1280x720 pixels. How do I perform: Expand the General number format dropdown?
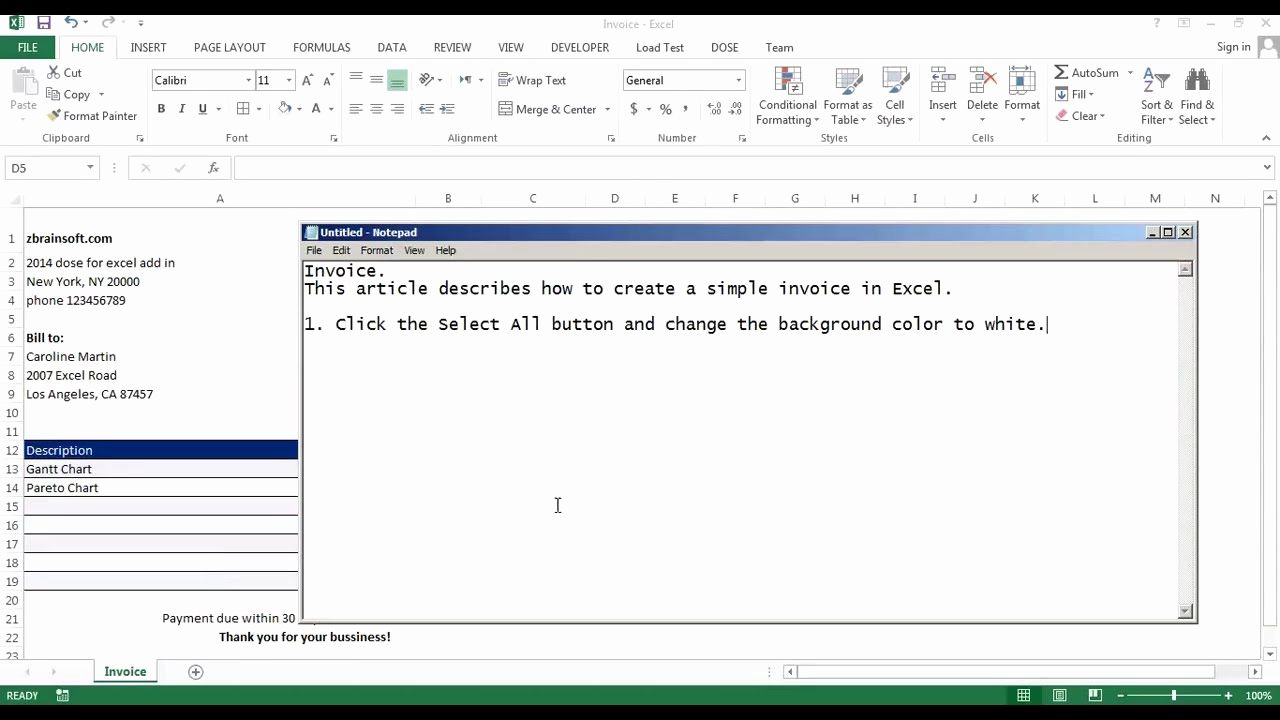tap(739, 80)
